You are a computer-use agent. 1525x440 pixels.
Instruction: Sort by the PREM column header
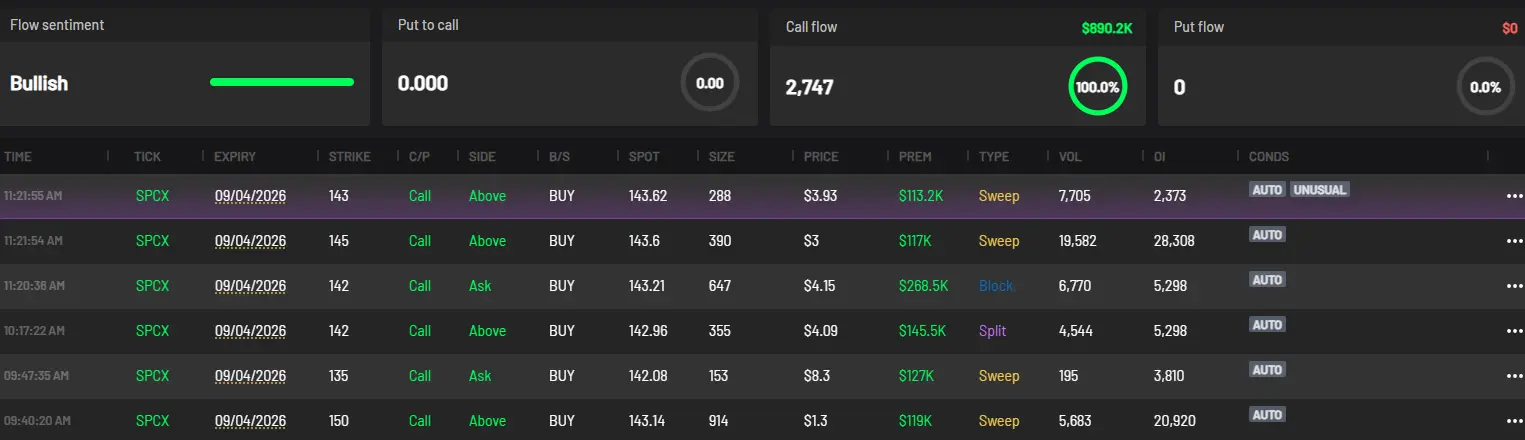tap(915, 157)
